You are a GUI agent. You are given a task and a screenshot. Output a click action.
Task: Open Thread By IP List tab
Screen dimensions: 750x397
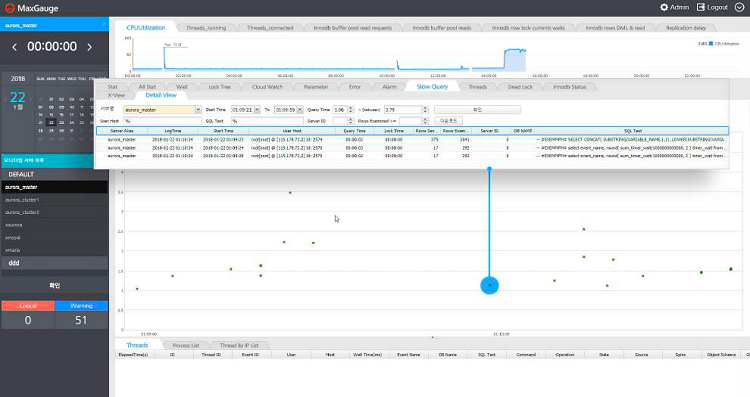pos(239,345)
